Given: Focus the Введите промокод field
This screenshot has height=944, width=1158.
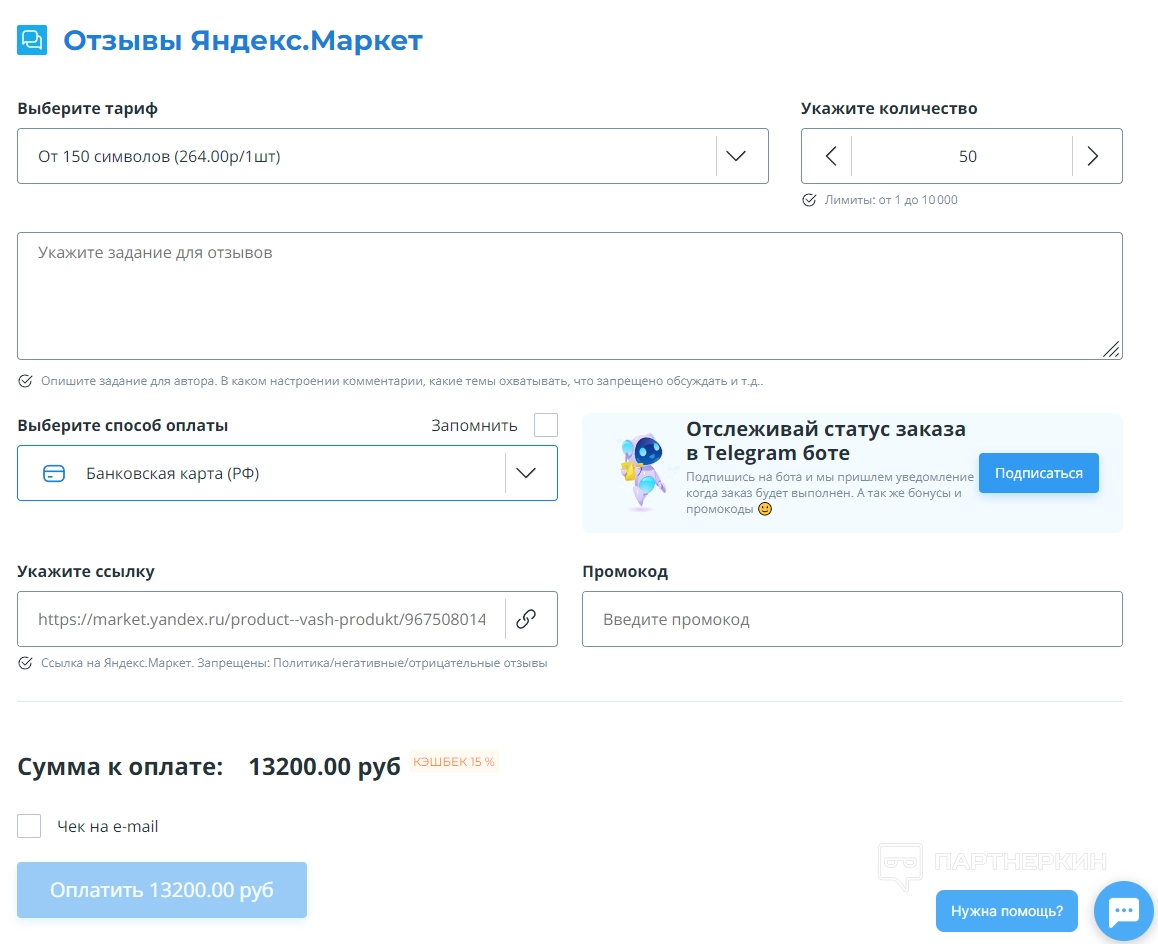Looking at the screenshot, I should 852,619.
